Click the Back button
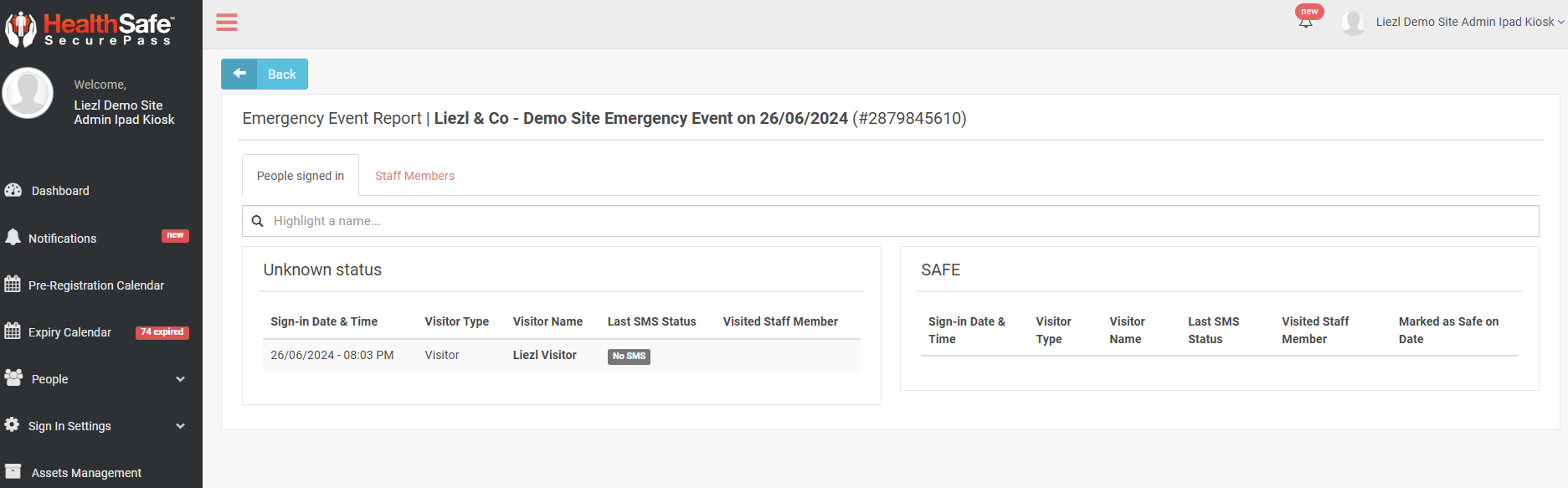 (x=265, y=74)
